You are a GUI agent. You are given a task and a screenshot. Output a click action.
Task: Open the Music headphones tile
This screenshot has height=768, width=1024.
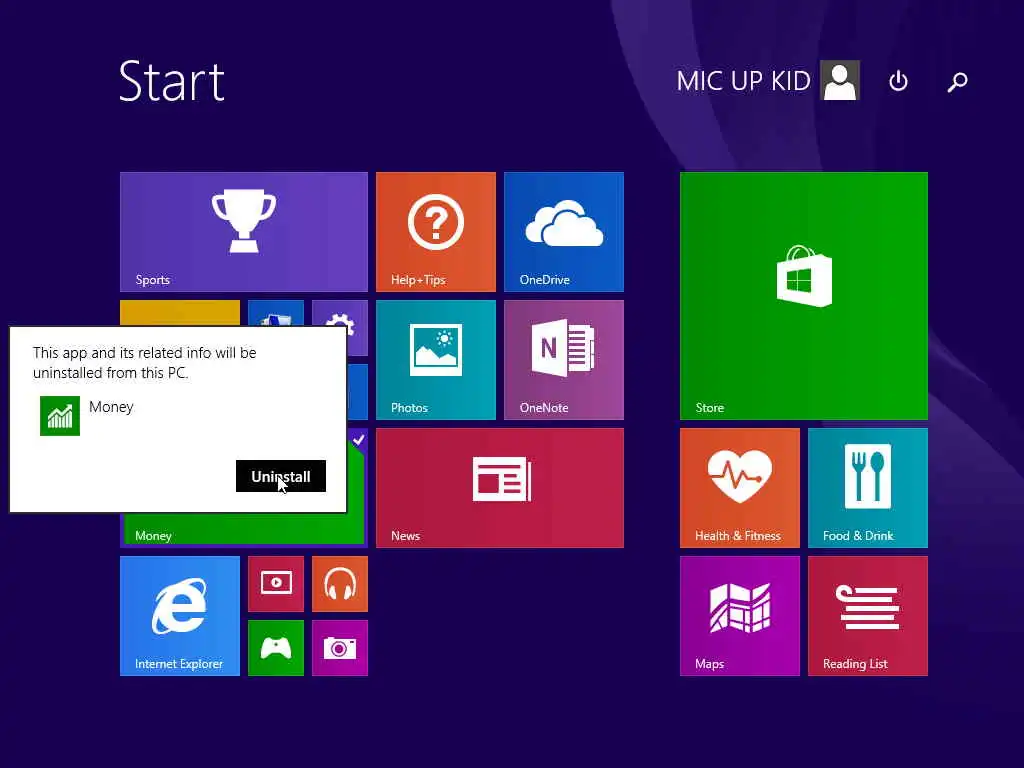(x=340, y=584)
